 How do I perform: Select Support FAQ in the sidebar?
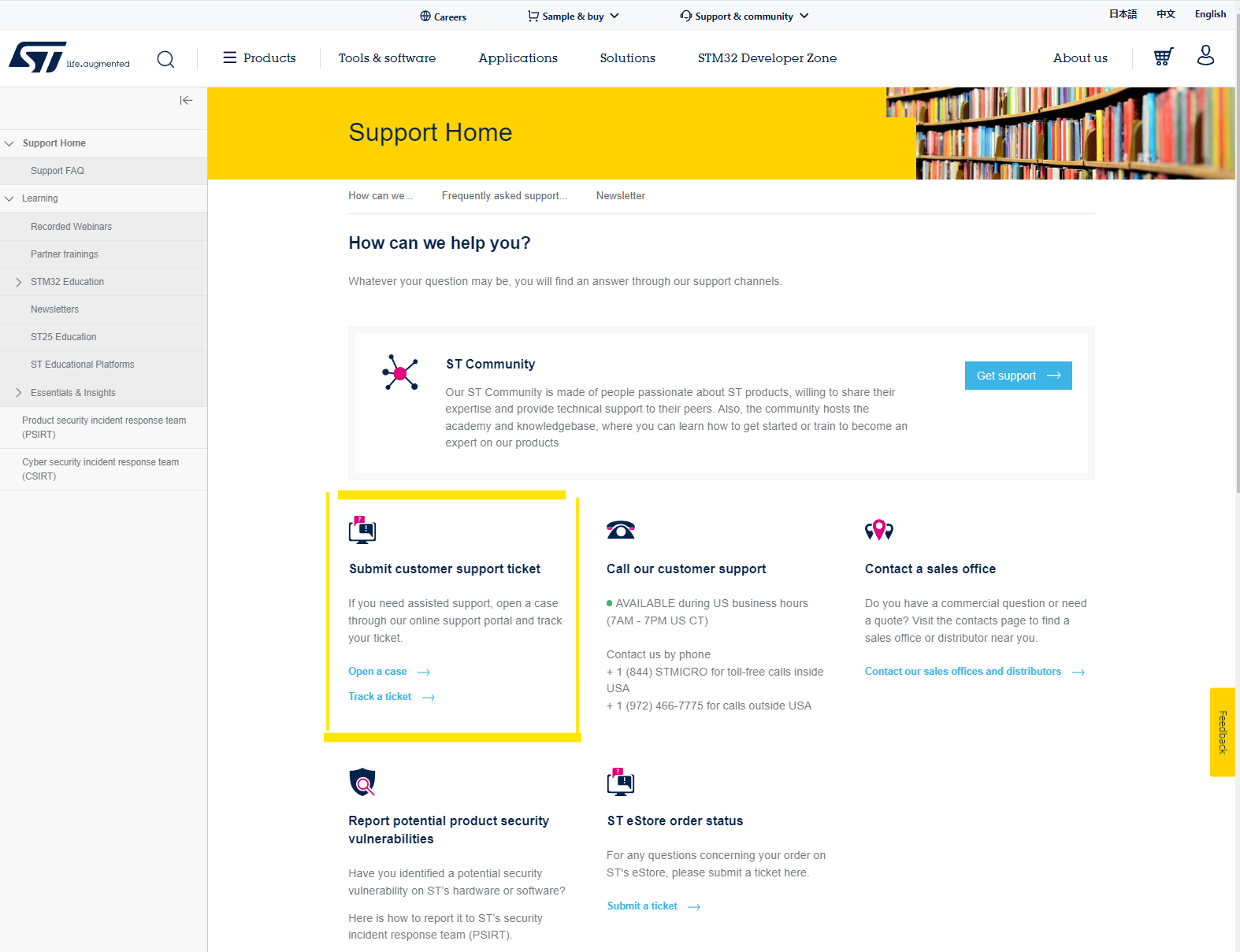58,171
